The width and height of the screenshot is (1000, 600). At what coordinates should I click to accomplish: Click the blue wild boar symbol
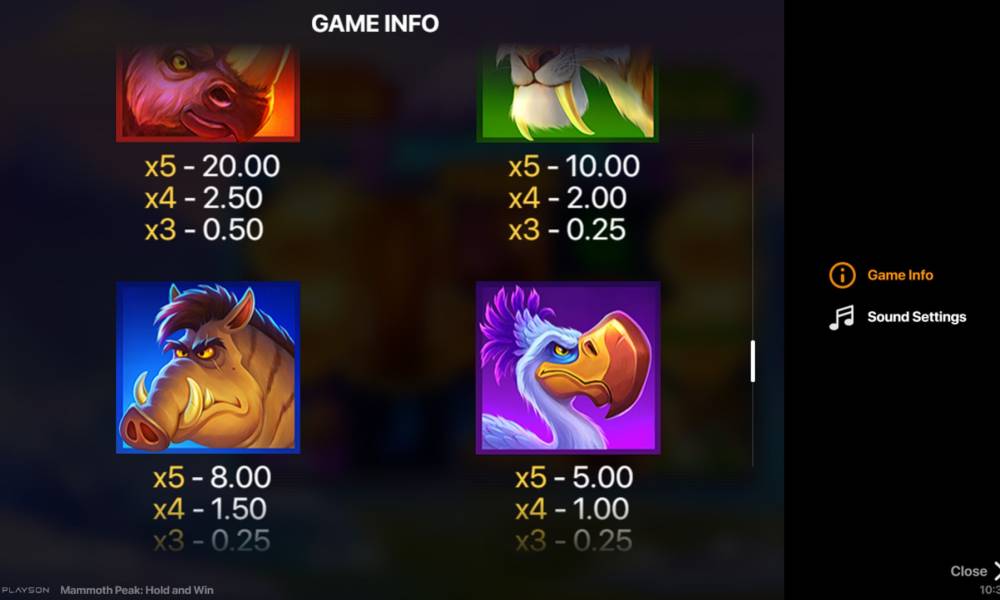point(208,368)
